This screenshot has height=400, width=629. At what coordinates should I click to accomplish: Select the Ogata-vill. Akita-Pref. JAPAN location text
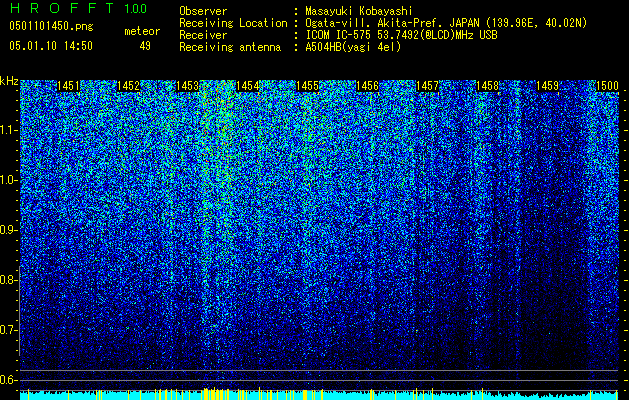coord(446,23)
